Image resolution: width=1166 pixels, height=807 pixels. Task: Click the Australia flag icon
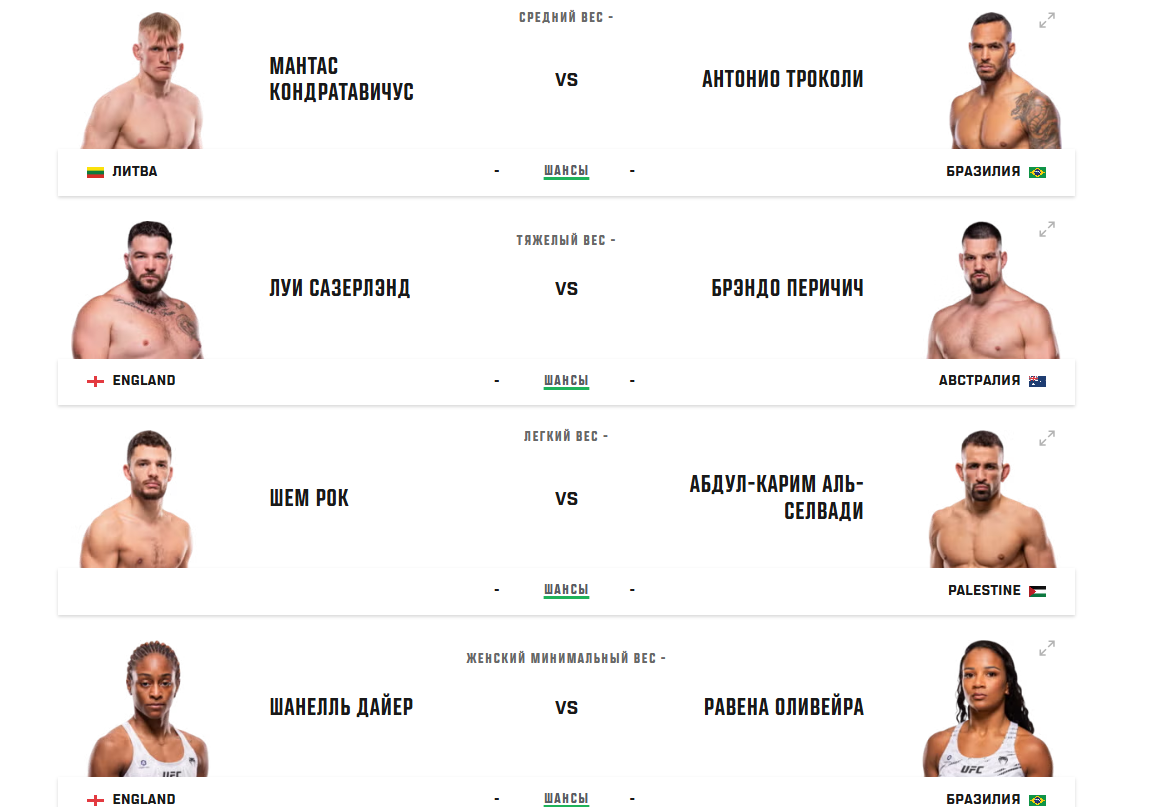pos(1037,381)
